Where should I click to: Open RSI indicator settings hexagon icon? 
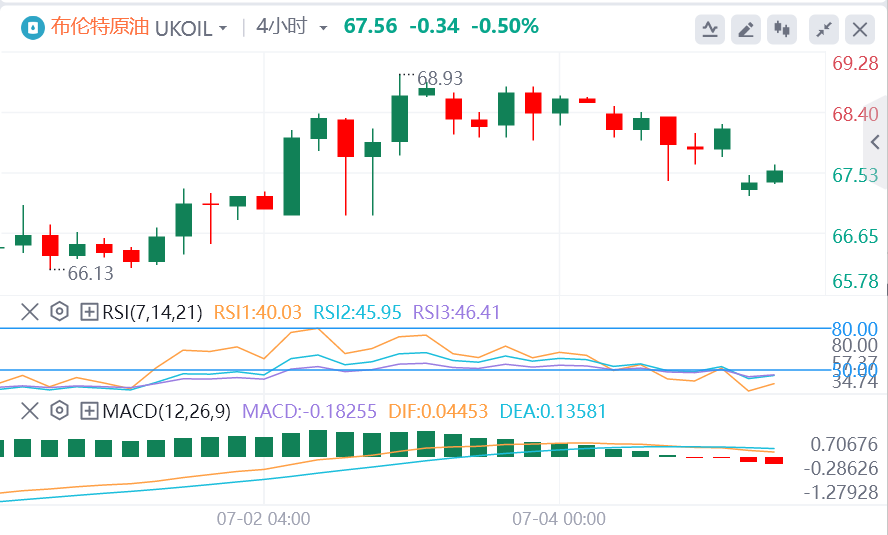[x=59, y=312]
